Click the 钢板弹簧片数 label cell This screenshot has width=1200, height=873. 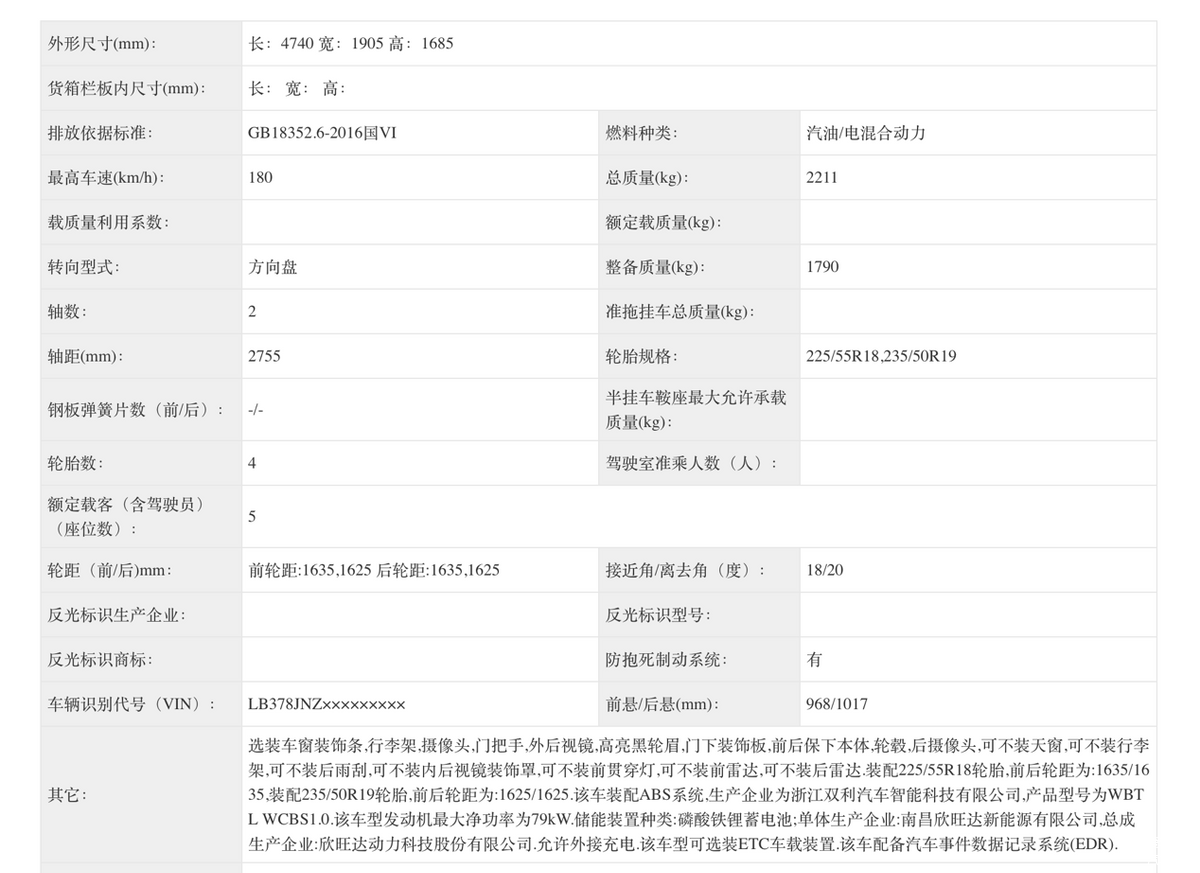(135, 409)
